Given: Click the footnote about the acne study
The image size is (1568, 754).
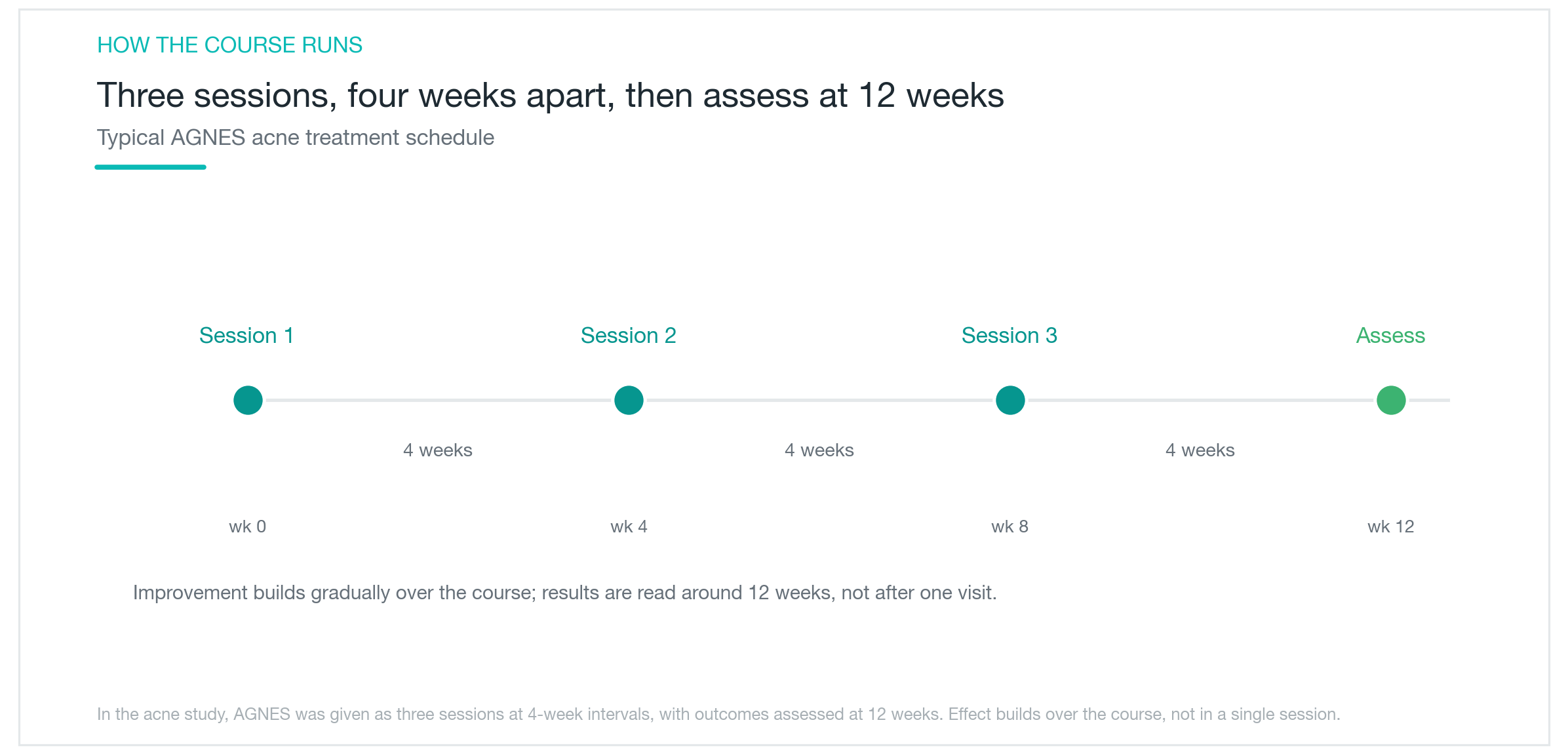Looking at the screenshot, I should pyautogui.click(x=718, y=714).
